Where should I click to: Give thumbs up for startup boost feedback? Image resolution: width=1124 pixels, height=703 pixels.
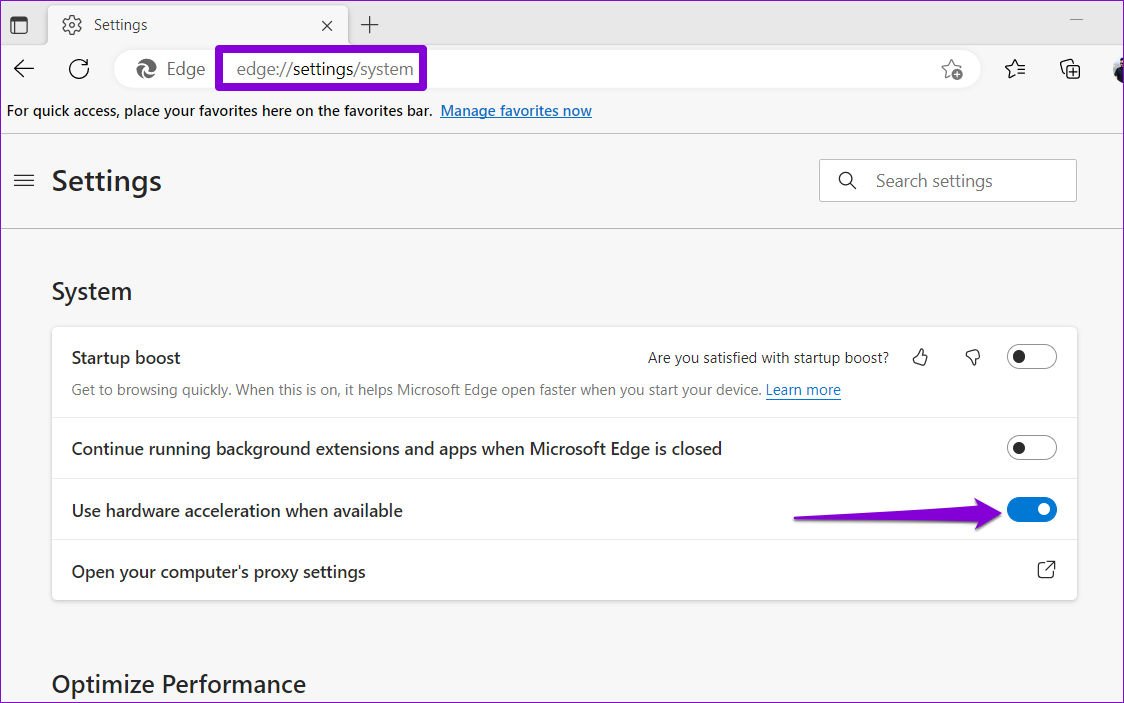click(920, 357)
